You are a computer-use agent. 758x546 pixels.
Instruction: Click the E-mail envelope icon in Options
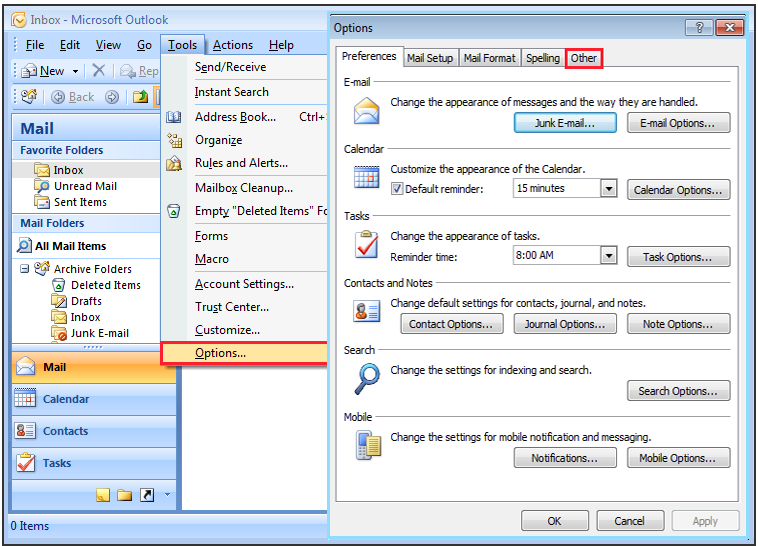coord(366,111)
